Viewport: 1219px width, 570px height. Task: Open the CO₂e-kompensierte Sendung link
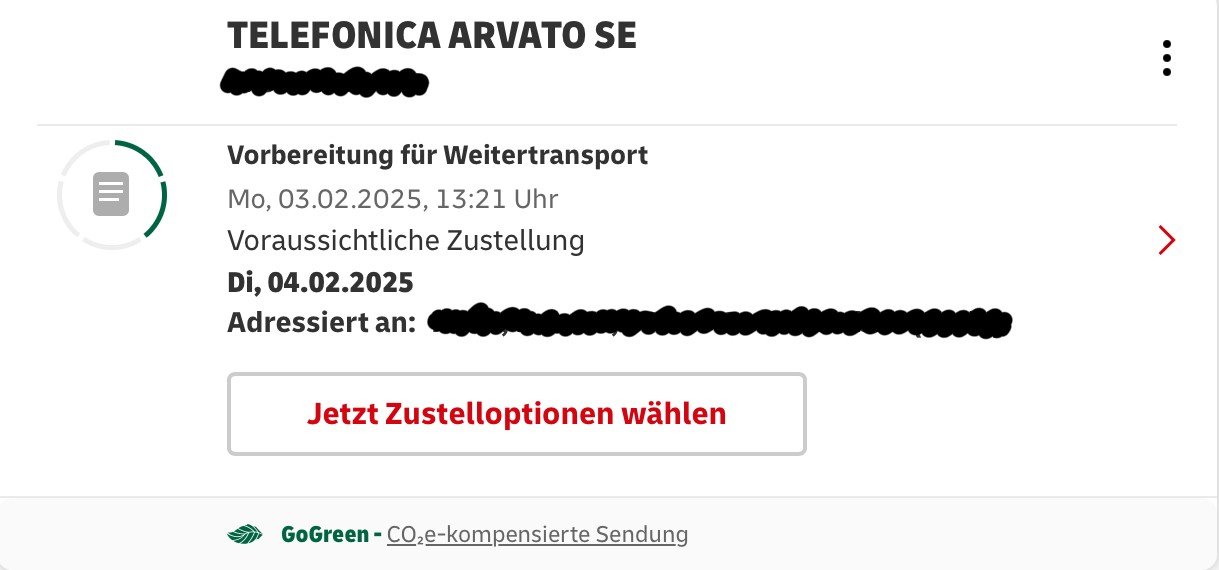[x=537, y=535]
